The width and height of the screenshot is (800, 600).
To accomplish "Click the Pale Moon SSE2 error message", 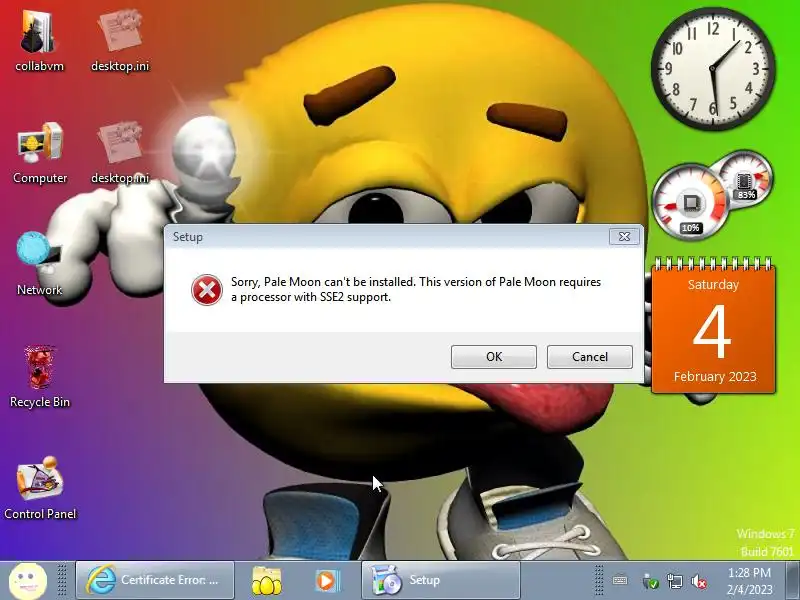I will 416,289.
